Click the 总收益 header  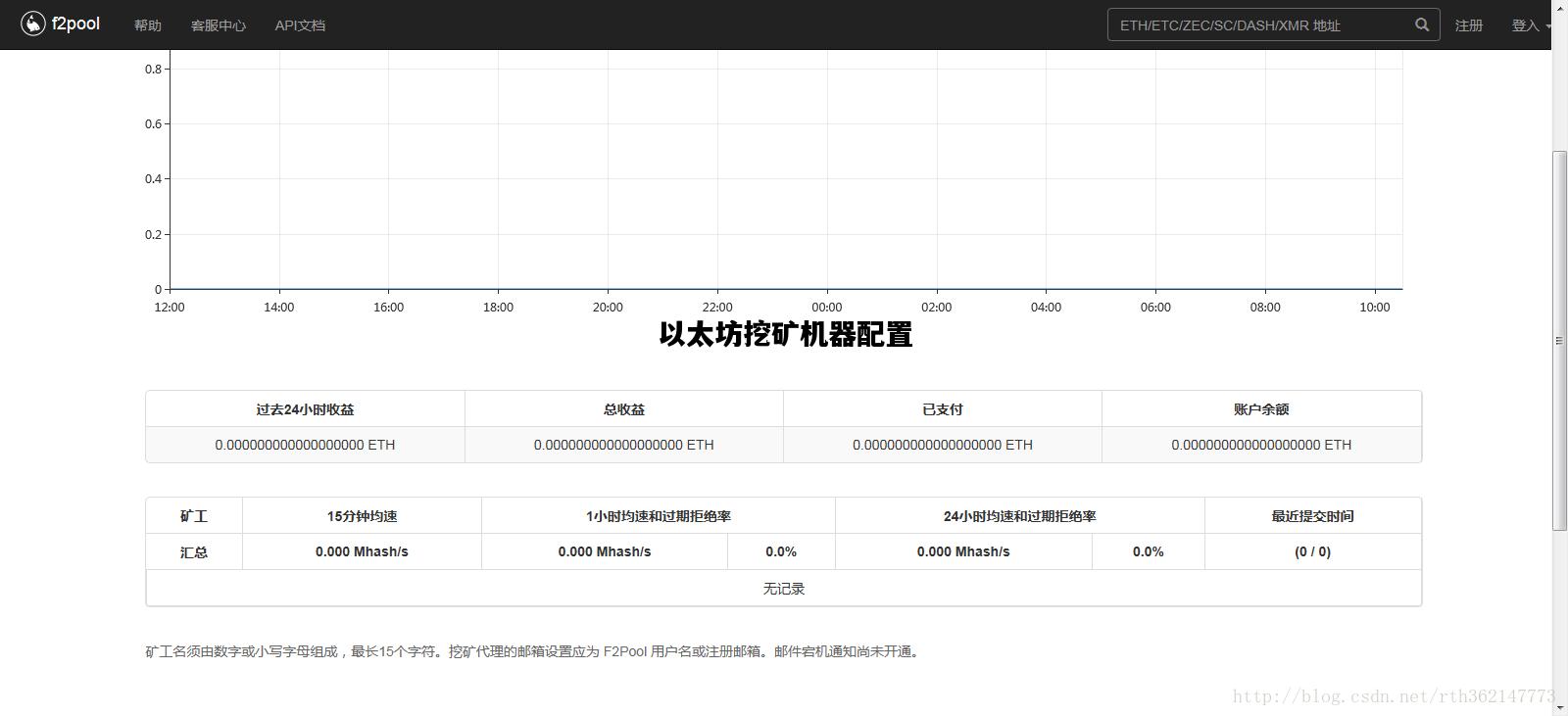coord(624,409)
